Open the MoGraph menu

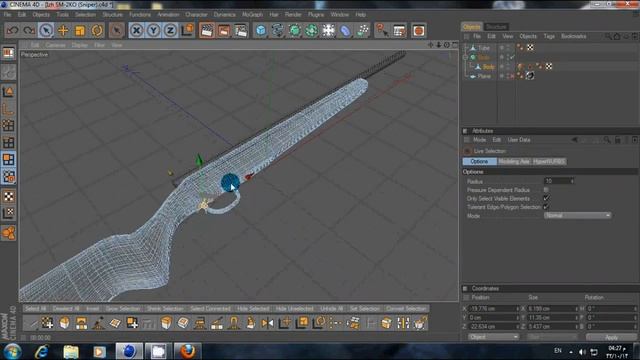tap(252, 14)
